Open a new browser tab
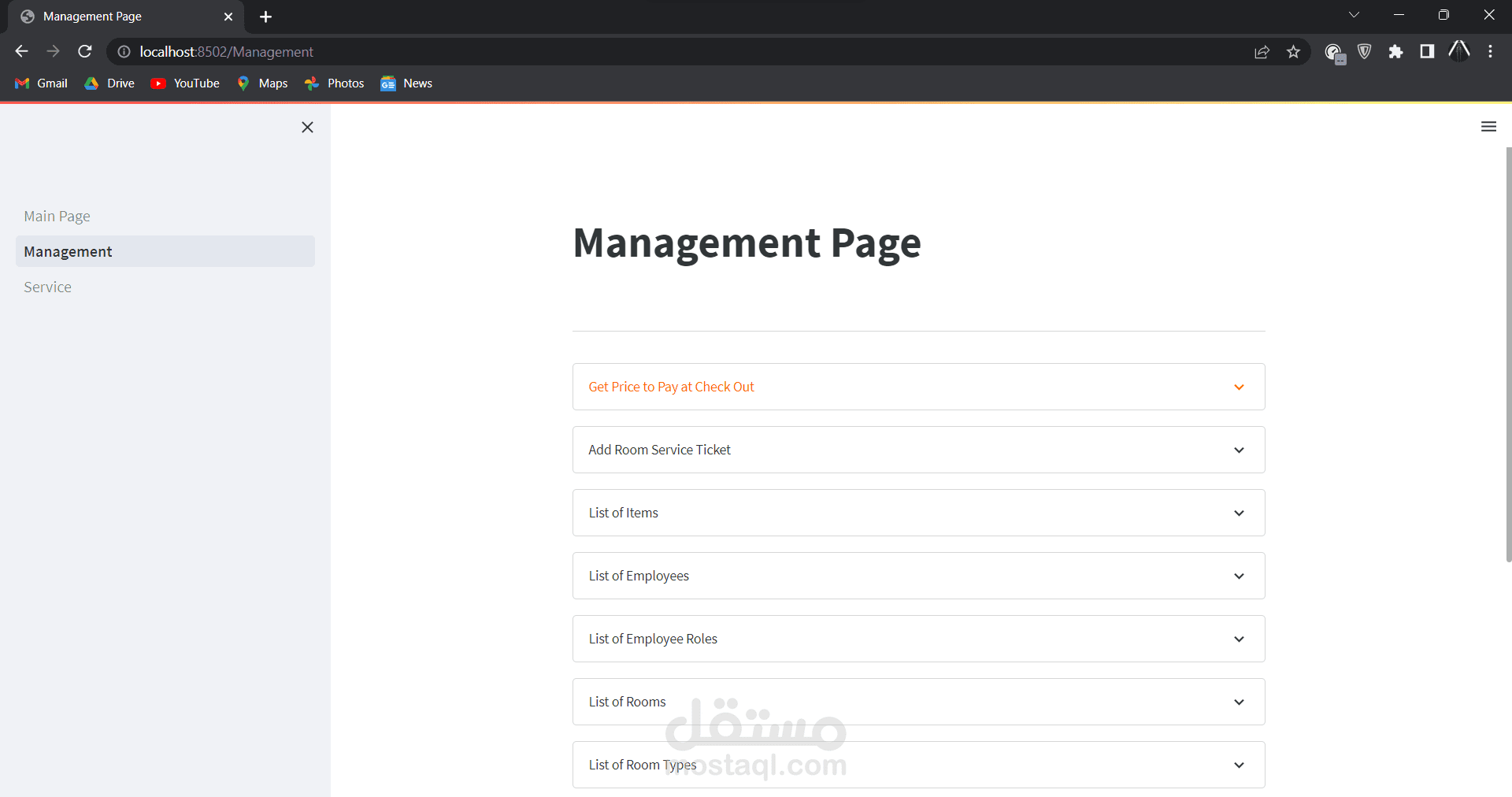The height and width of the screenshot is (797, 1512). click(x=266, y=17)
